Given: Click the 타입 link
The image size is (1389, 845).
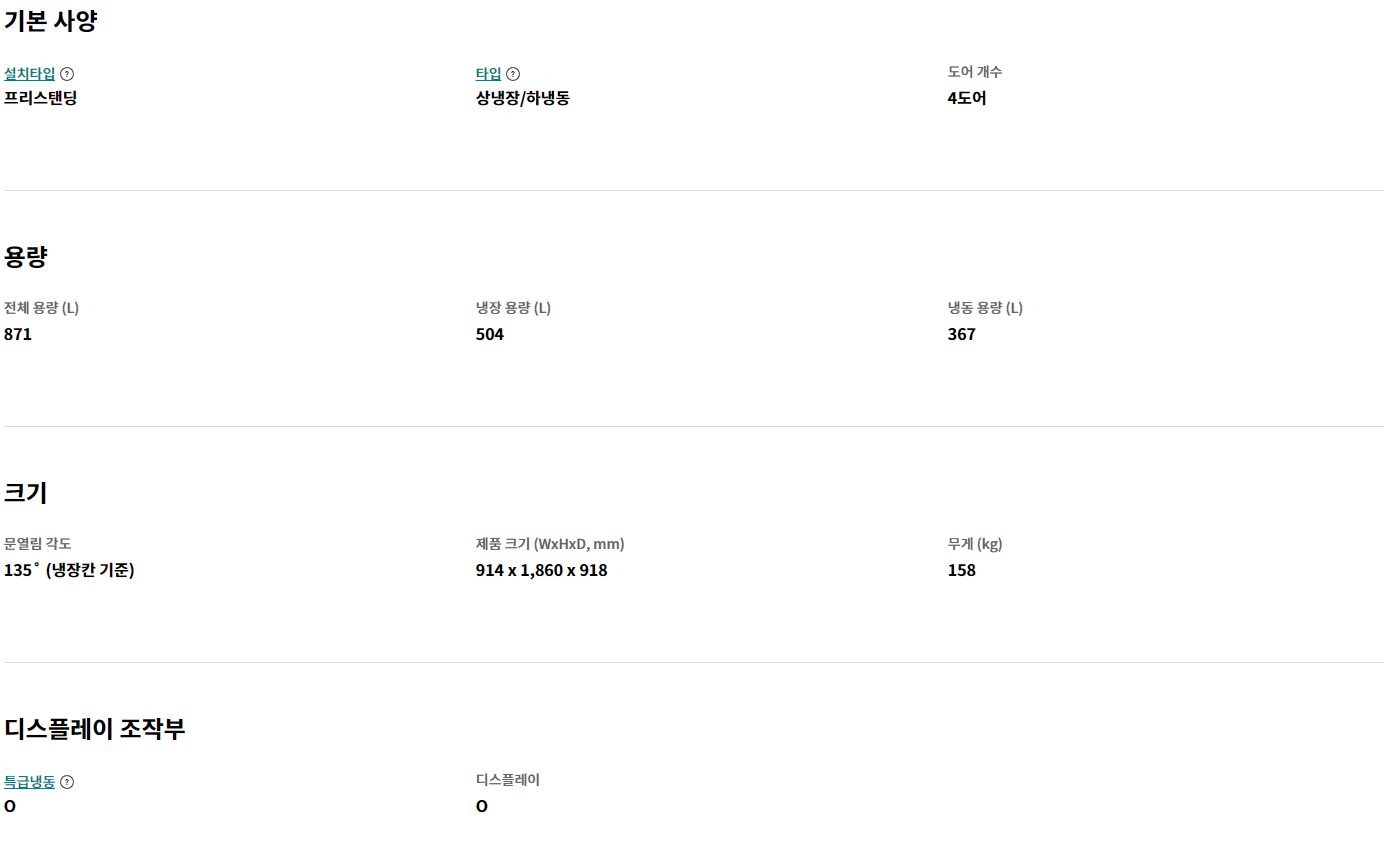Looking at the screenshot, I should [488, 74].
